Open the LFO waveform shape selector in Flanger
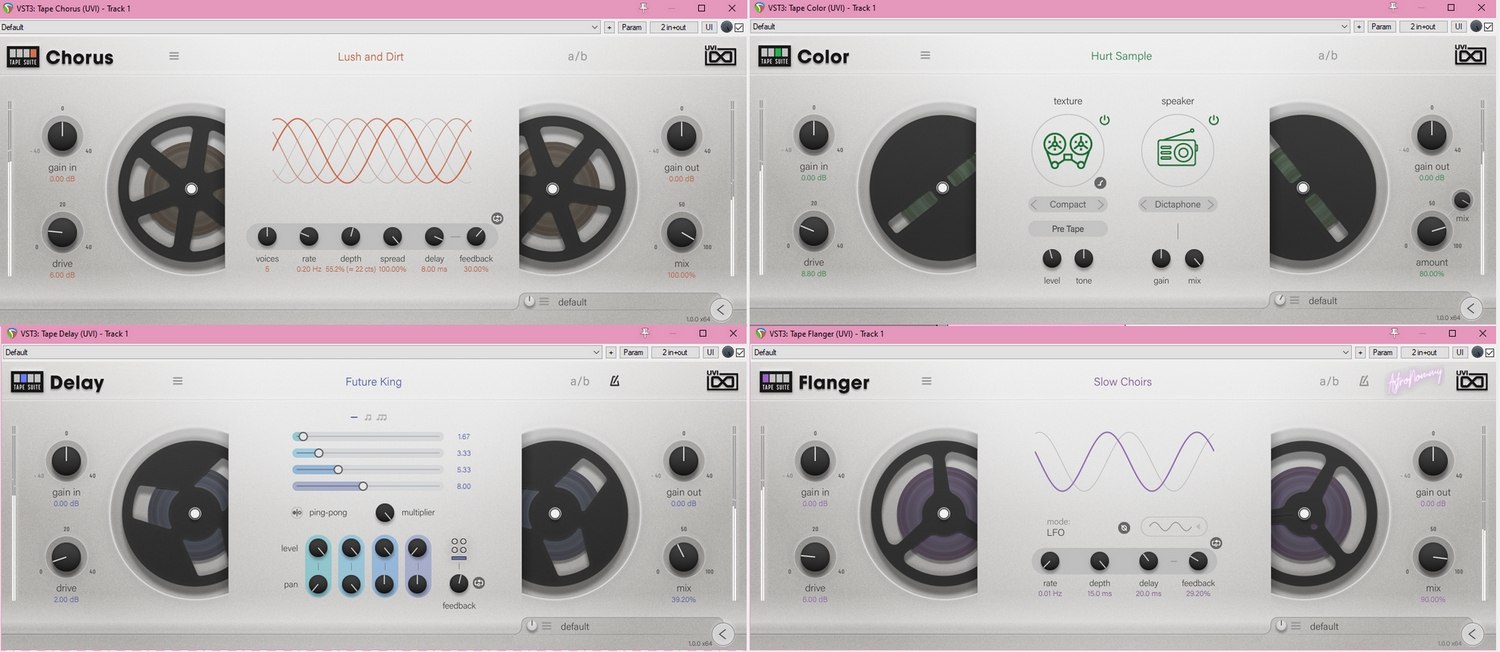Screen dimensions: 1500x652 [x=1174, y=527]
